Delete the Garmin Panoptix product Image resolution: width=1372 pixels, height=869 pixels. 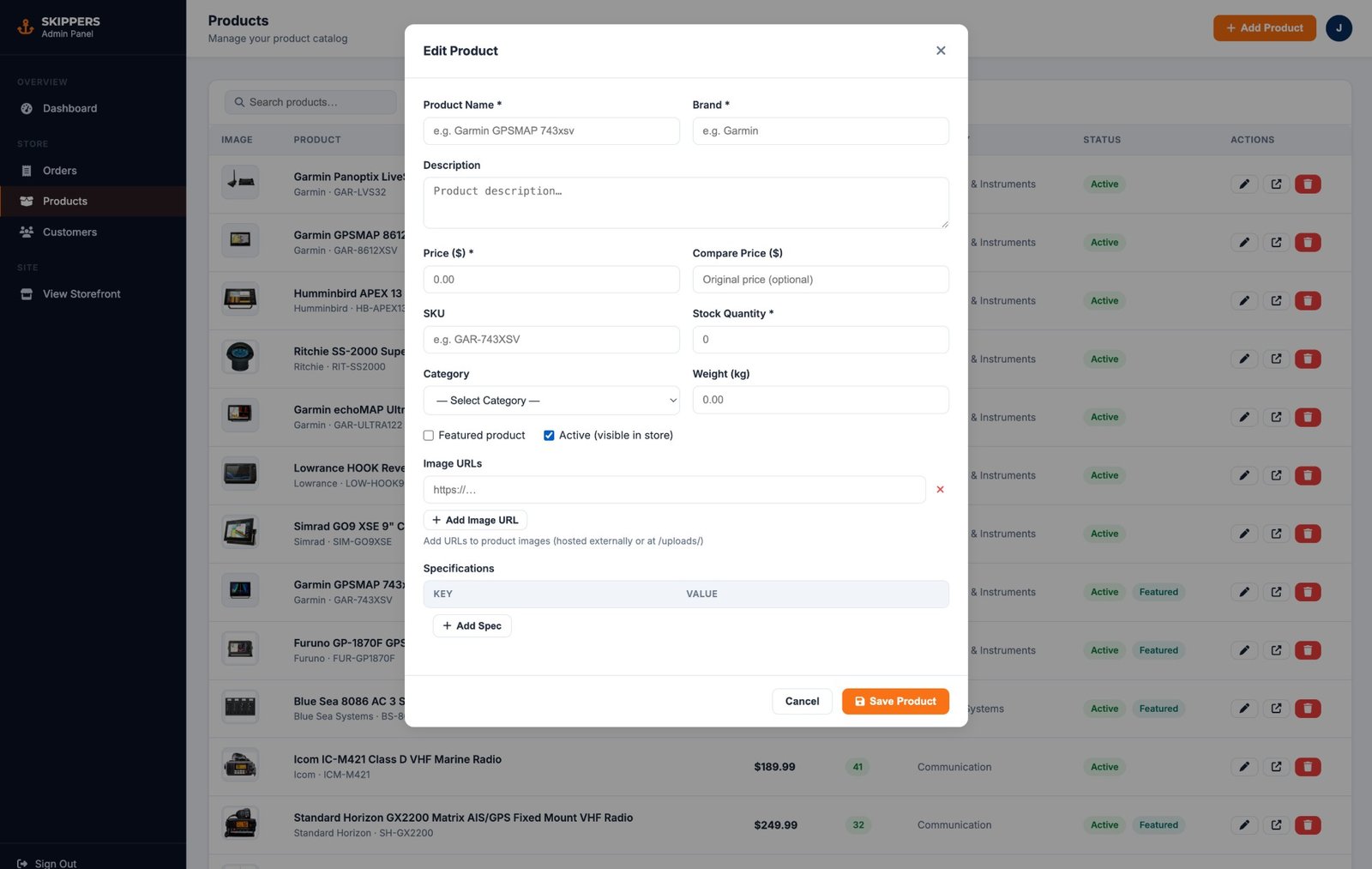click(1308, 184)
